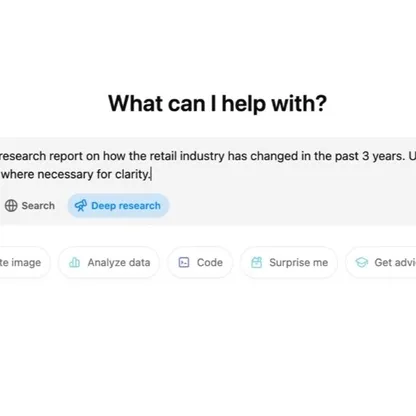Image resolution: width=416 pixels, height=416 pixels.
Task: Toggle off the Deep research pill
Action: click(x=118, y=206)
